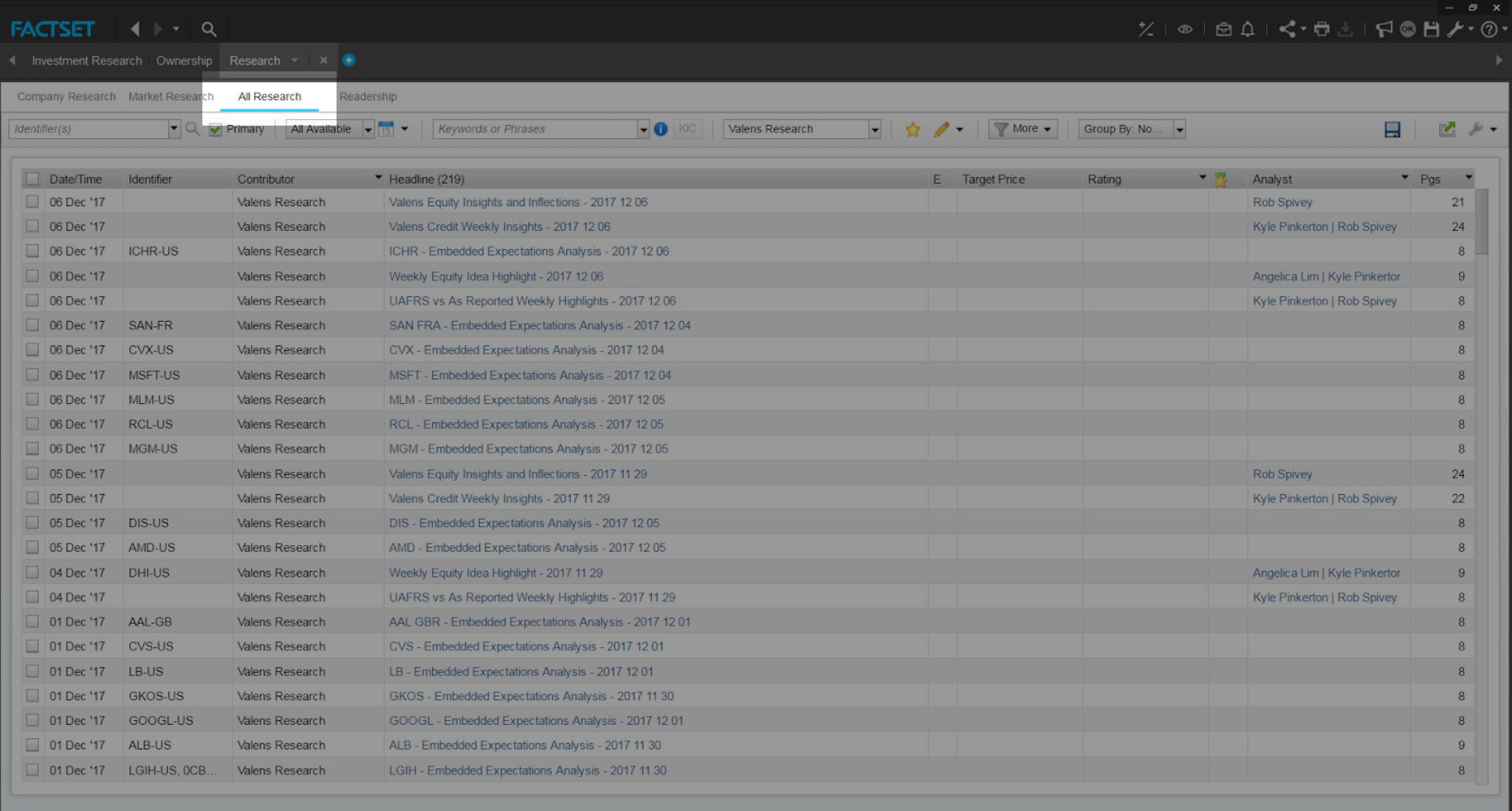The height and width of the screenshot is (811, 1512).
Task: Open the calendar date picker icon
Action: pyautogui.click(x=385, y=129)
